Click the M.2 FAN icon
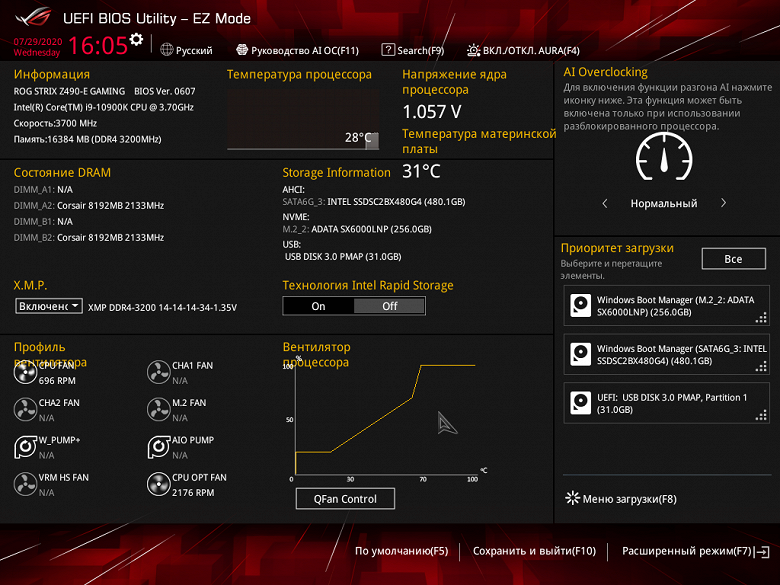Image resolution: width=780 pixels, height=585 pixels. point(159,409)
